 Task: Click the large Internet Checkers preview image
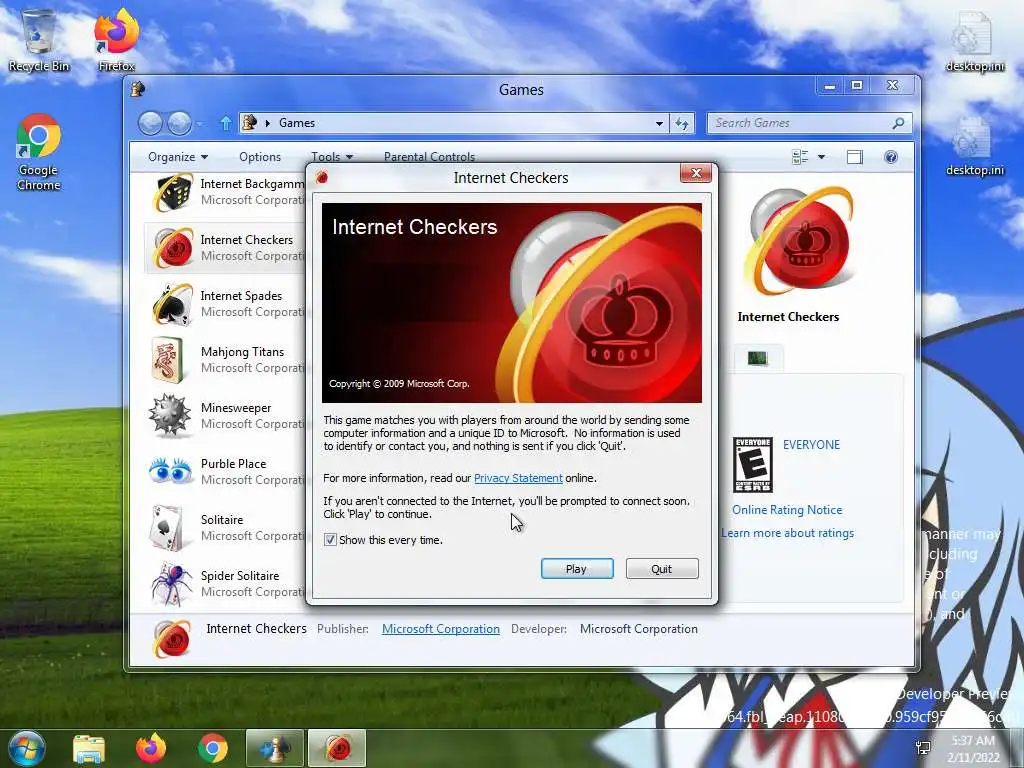(801, 241)
